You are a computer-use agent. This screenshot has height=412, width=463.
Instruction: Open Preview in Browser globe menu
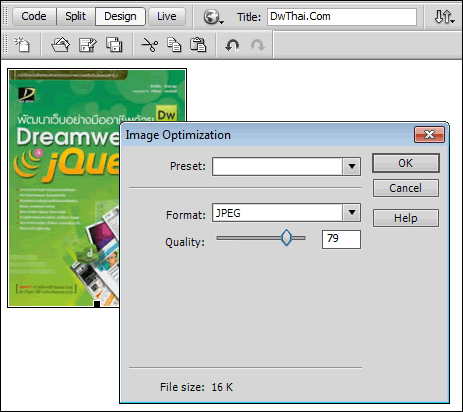213,17
